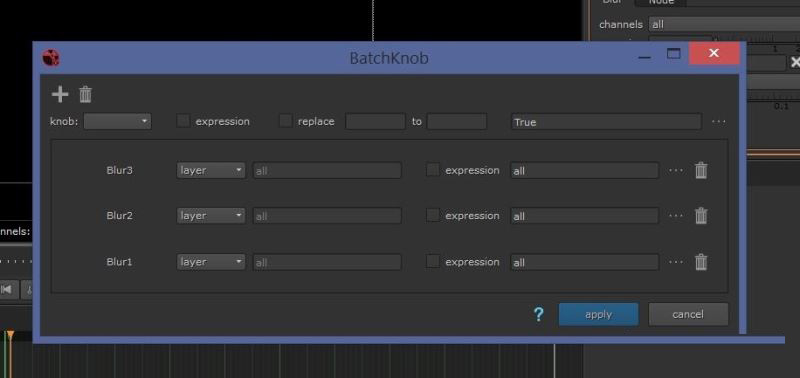Click the replace source text field
Screen dimensions: 800x378
pyautogui.click(x=376, y=121)
